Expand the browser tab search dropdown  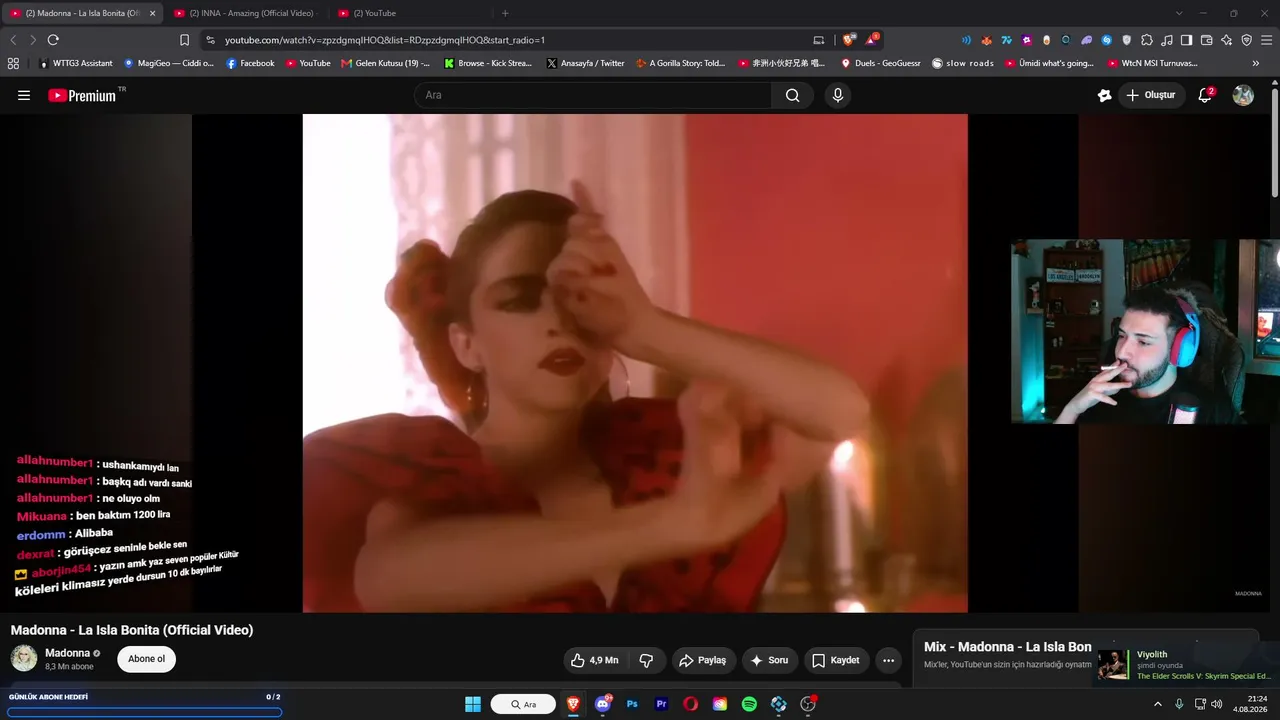tap(1179, 13)
